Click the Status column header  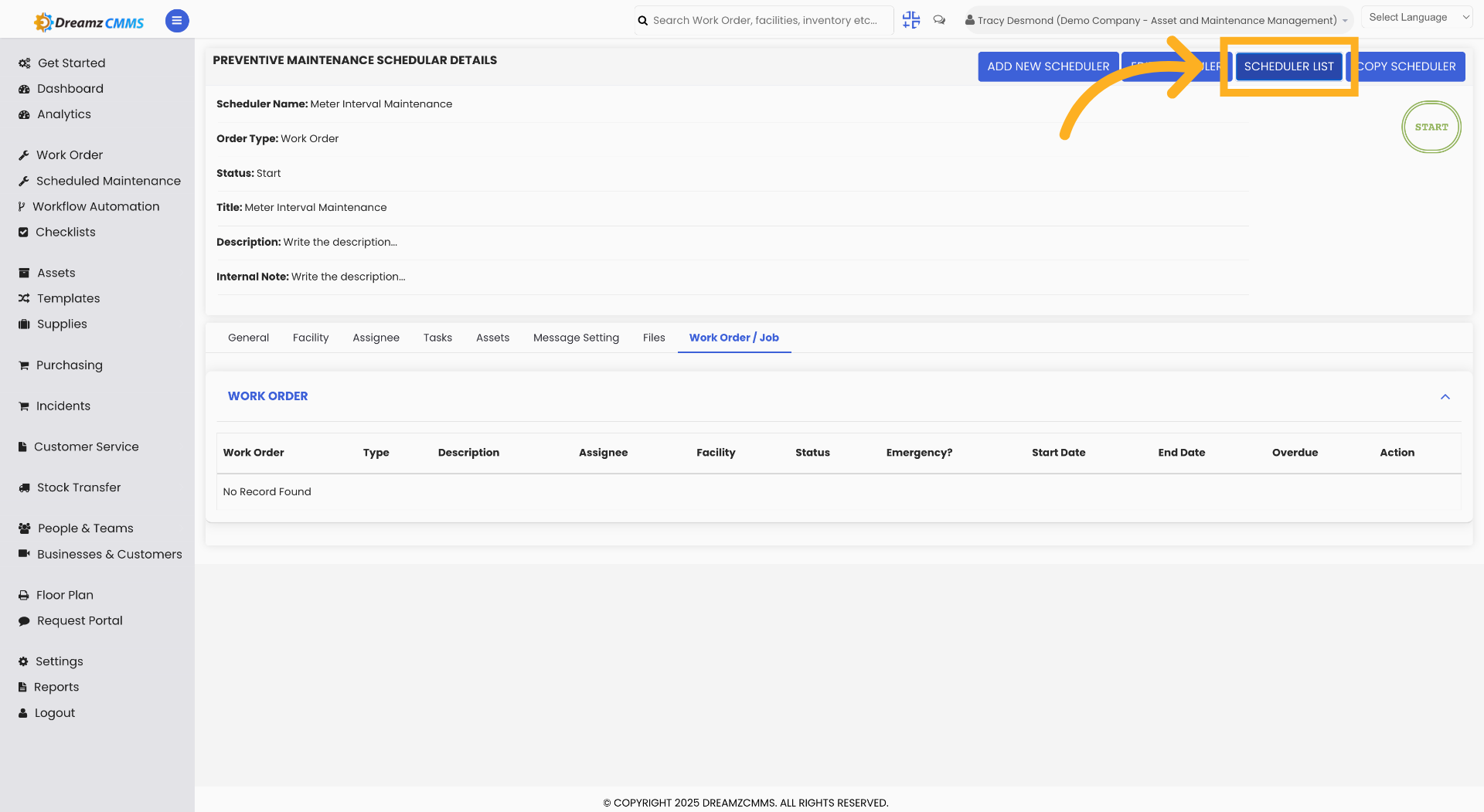813,453
